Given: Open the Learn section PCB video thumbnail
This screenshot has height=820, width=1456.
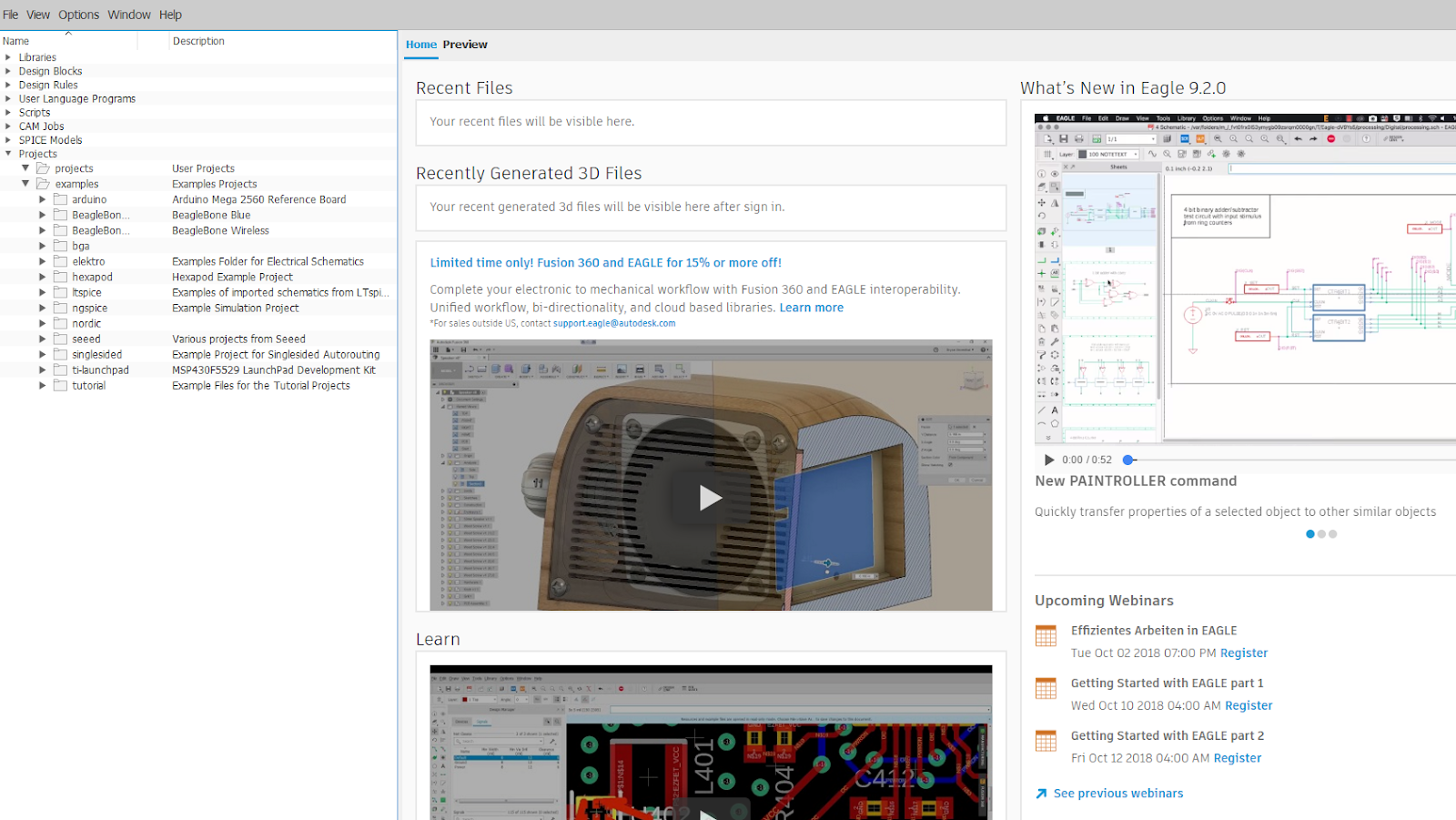Looking at the screenshot, I should 711,743.
